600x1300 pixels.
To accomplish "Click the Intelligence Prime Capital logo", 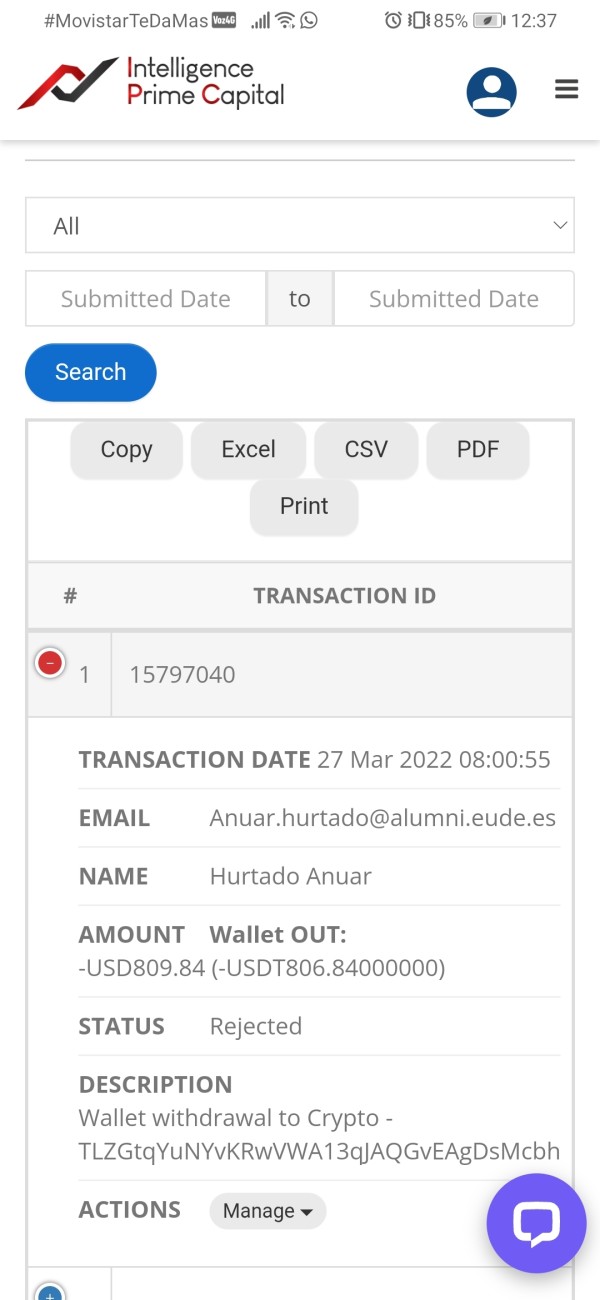I will tap(152, 83).
